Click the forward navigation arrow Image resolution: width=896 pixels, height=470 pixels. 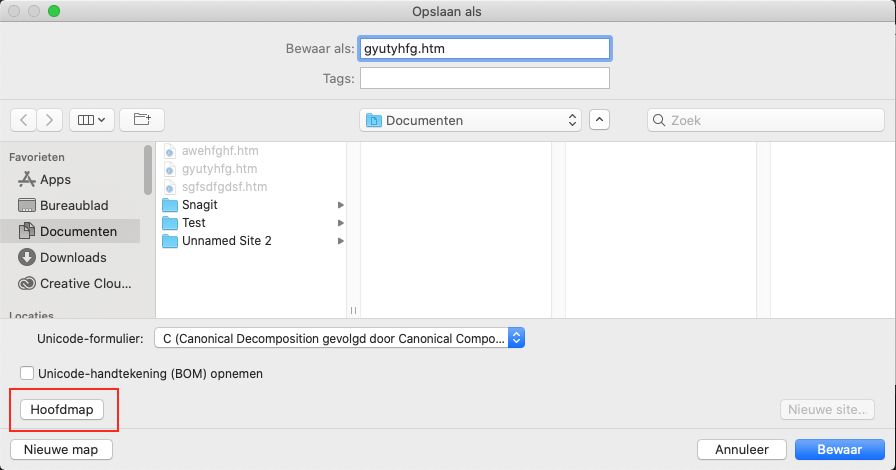tap(50, 120)
